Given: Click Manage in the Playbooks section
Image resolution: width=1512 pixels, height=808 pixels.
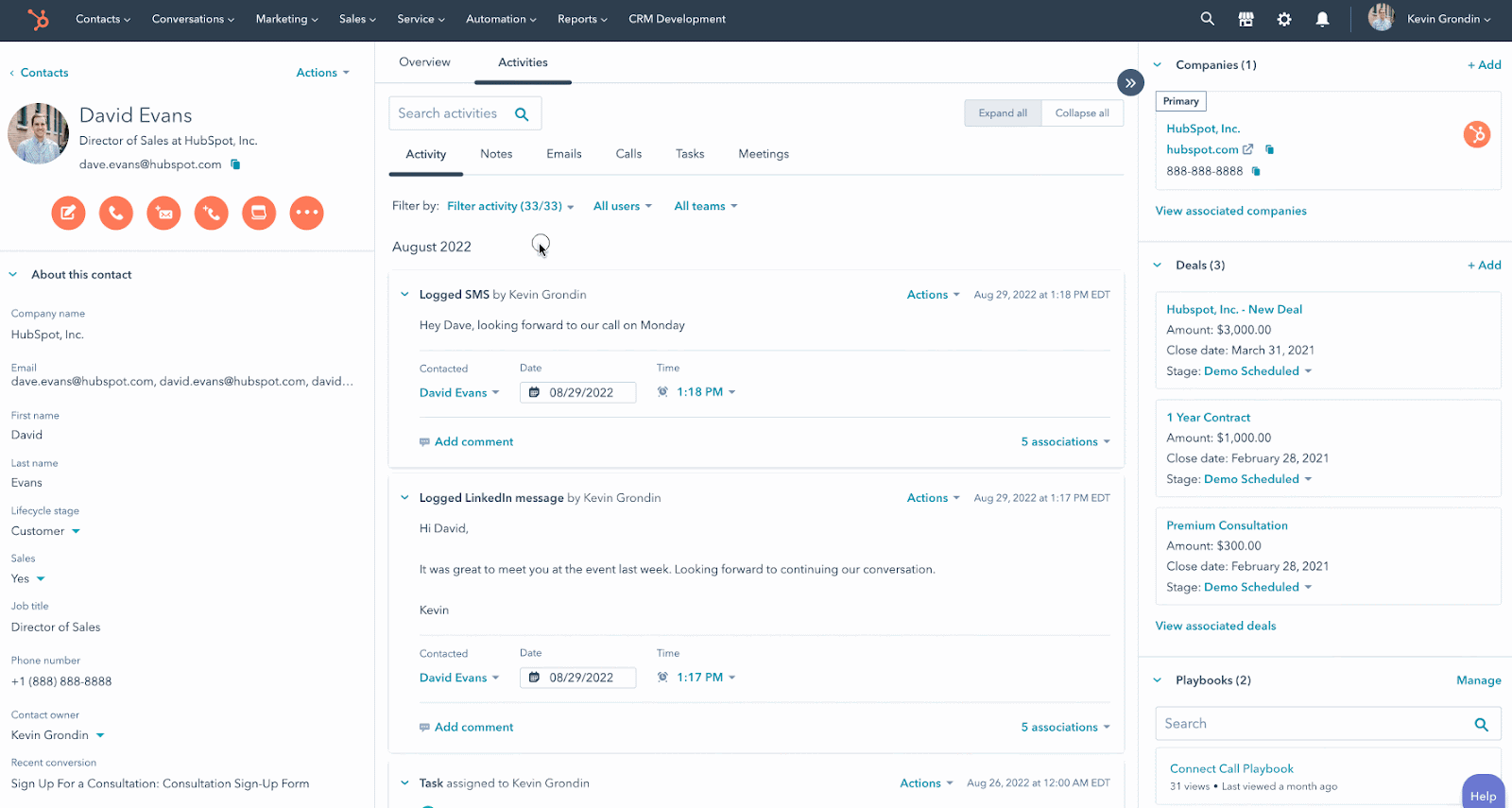Looking at the screenshot, I should 1478,680.
